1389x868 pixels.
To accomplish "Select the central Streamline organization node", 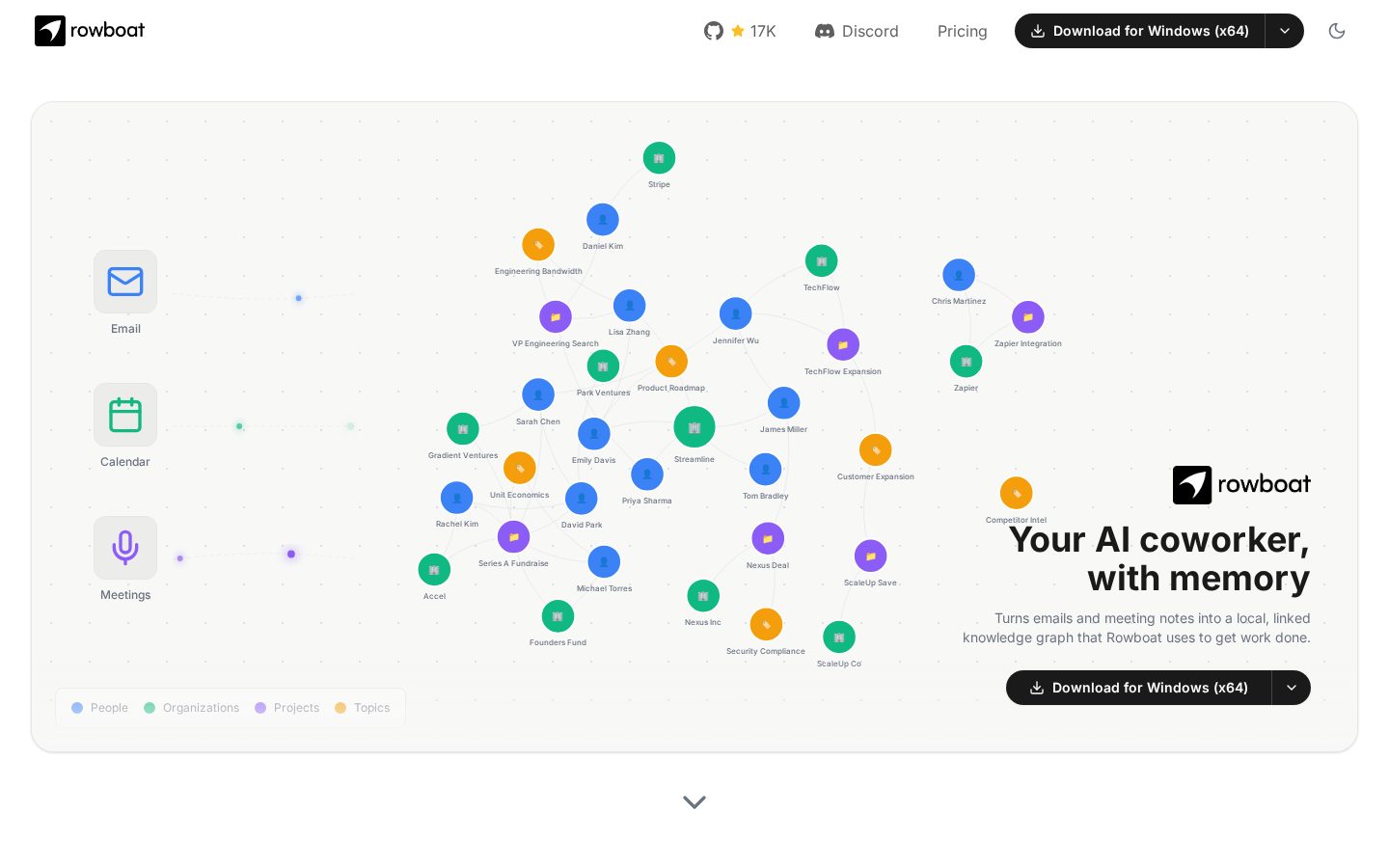I will tap(694, 427).
